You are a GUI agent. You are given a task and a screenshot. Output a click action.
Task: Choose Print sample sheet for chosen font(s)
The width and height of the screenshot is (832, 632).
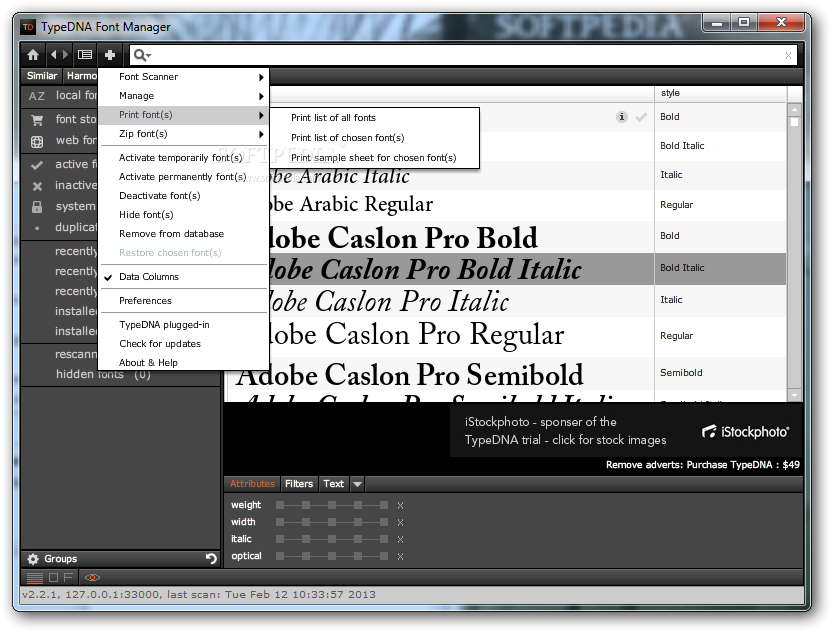pyautogui.click(x=374, y=158)
